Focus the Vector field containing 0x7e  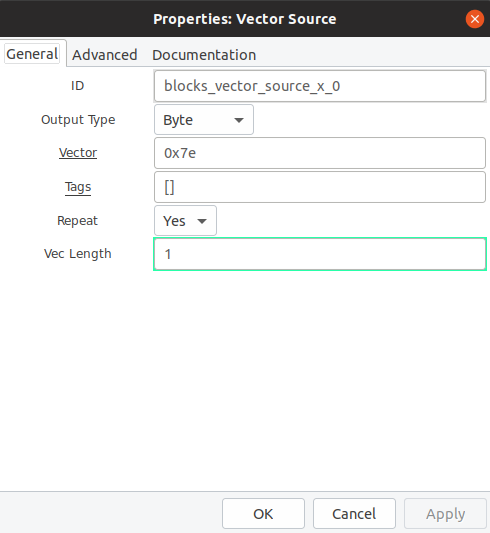click(x=320, y=153)
